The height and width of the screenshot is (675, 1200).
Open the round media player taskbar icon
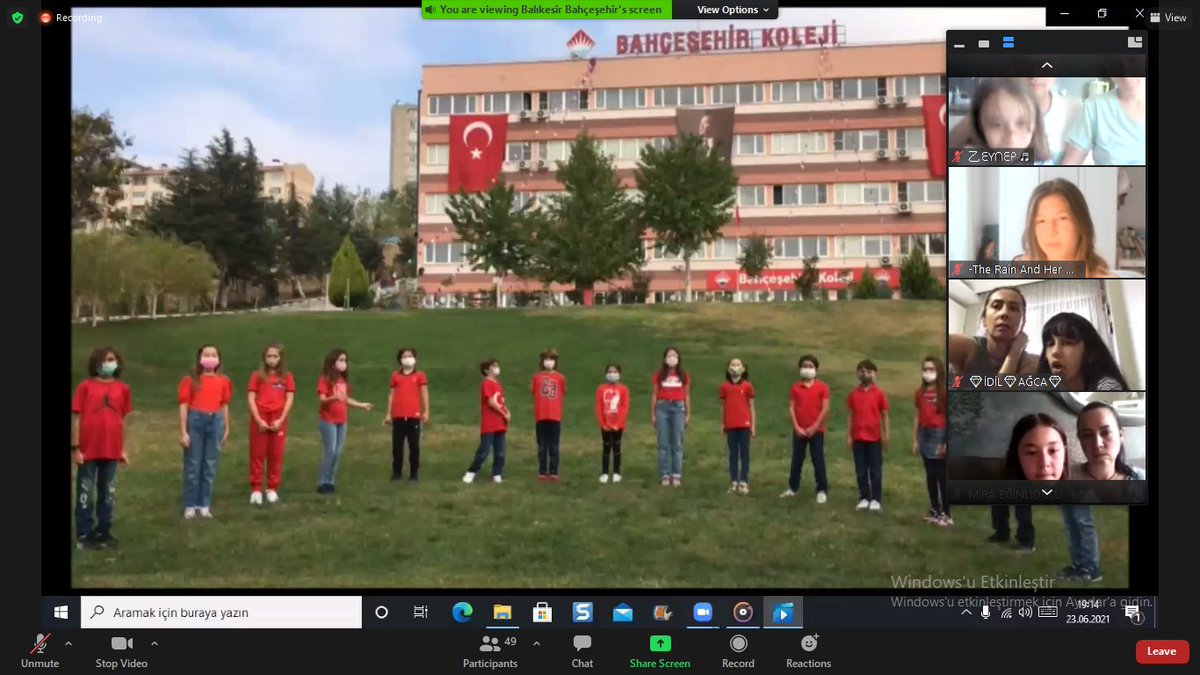[742, 612]
